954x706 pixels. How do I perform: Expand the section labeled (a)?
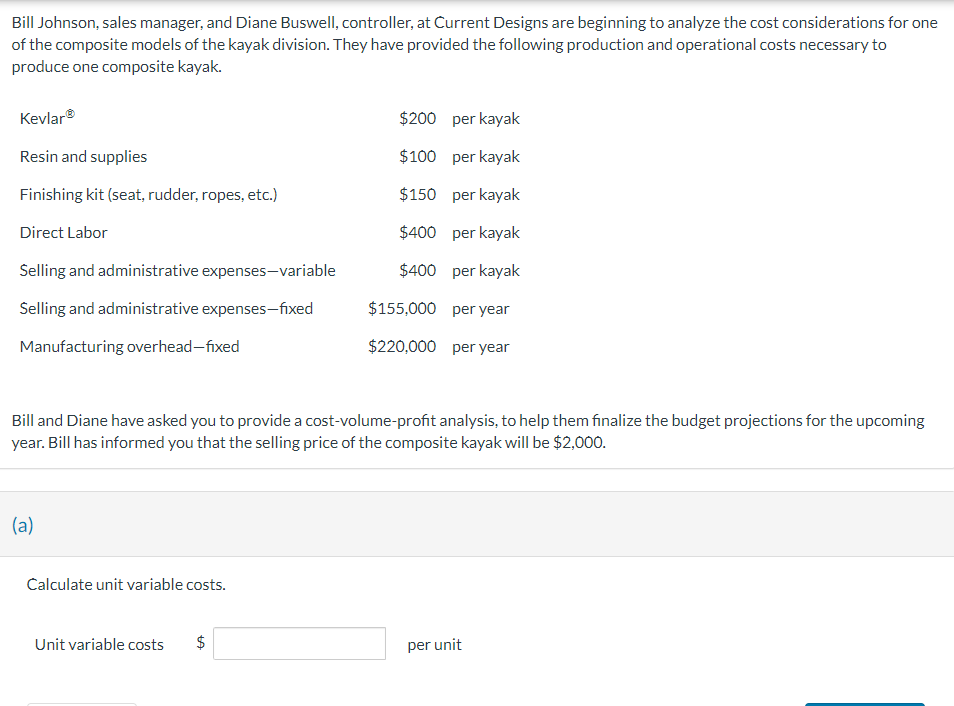[21, 524]
